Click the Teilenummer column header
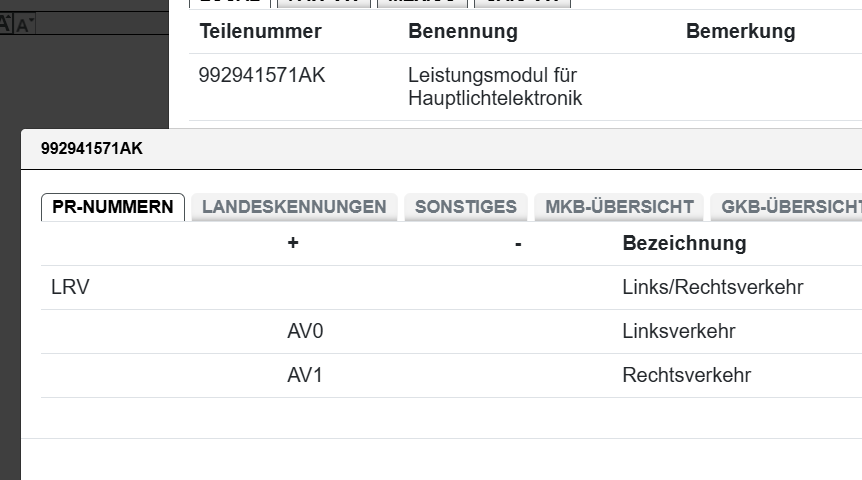The height and width of the screenshot is (480, 862). [260, 31]
